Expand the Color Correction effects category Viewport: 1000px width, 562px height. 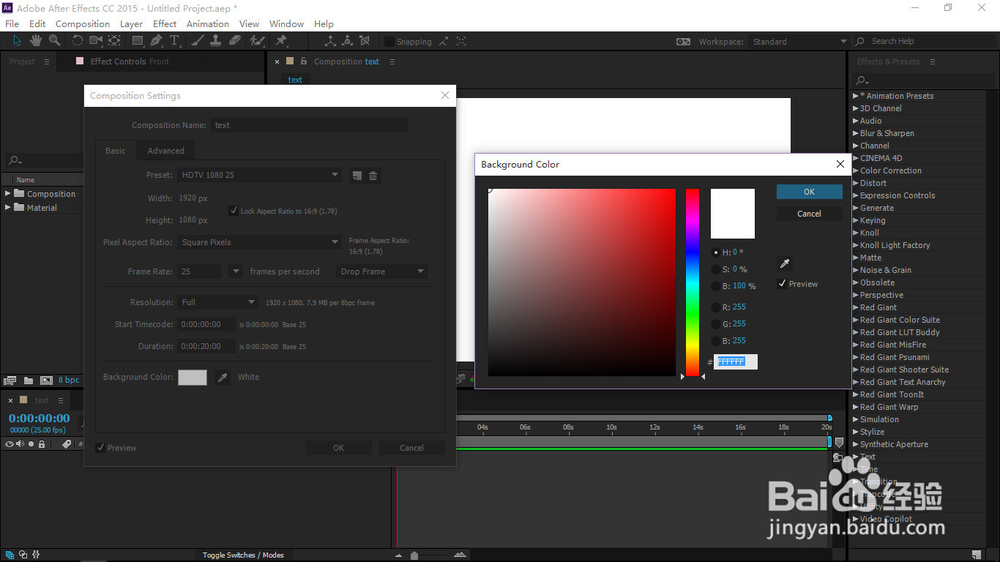click(856, 170)
